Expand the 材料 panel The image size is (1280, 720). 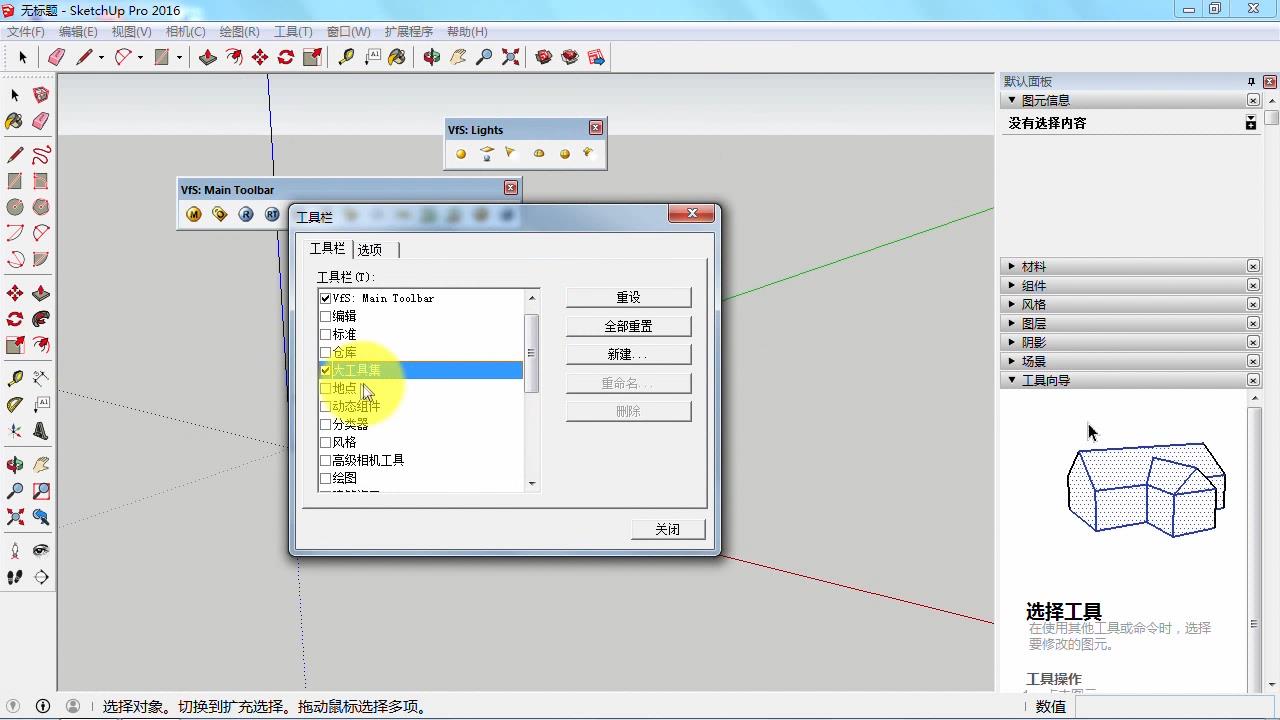pyautogui.click(x=1012, y=266)
